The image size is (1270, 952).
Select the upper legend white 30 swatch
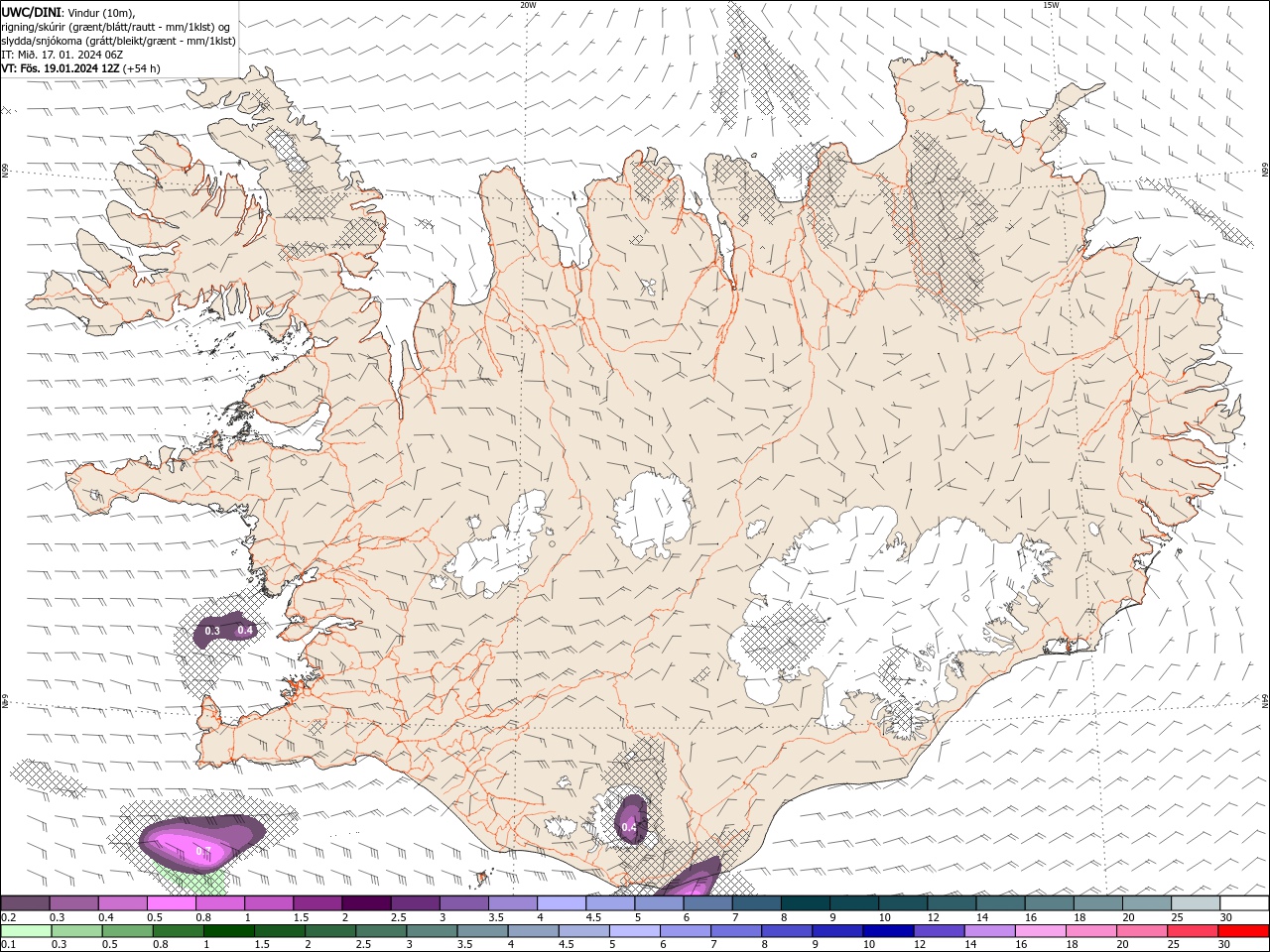click(1243, 902)
